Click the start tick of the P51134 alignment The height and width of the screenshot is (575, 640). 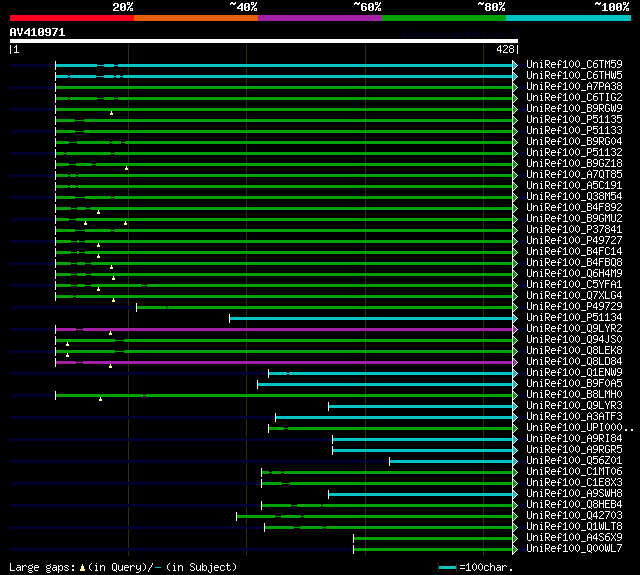pyautogui.click(x=229, y=318)
